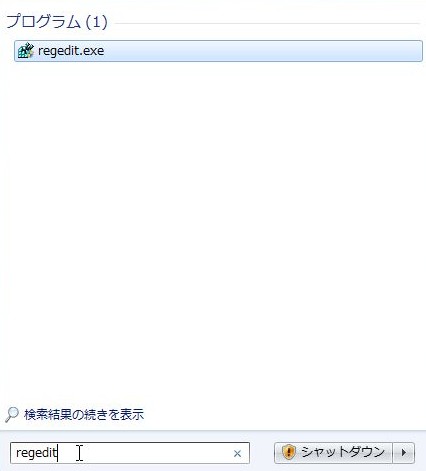Viewport: 426px width, 471px height.
Task: Click the regedit.exe registry cube icon
Action: click(x=26, y=51)
